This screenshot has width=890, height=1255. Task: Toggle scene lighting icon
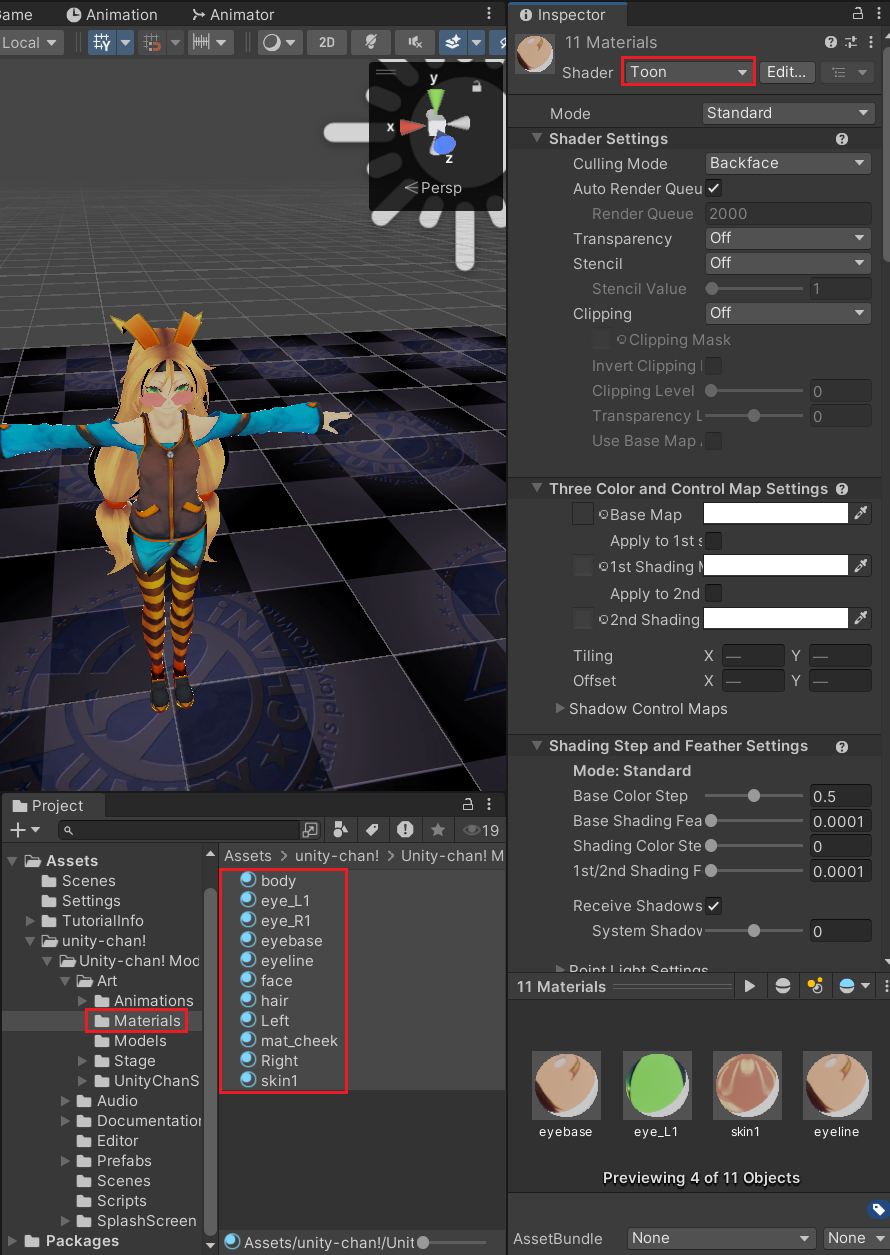click(x=371, y=43)
